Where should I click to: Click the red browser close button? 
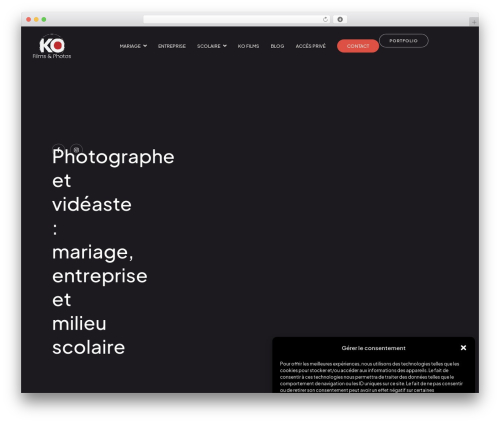29,19
